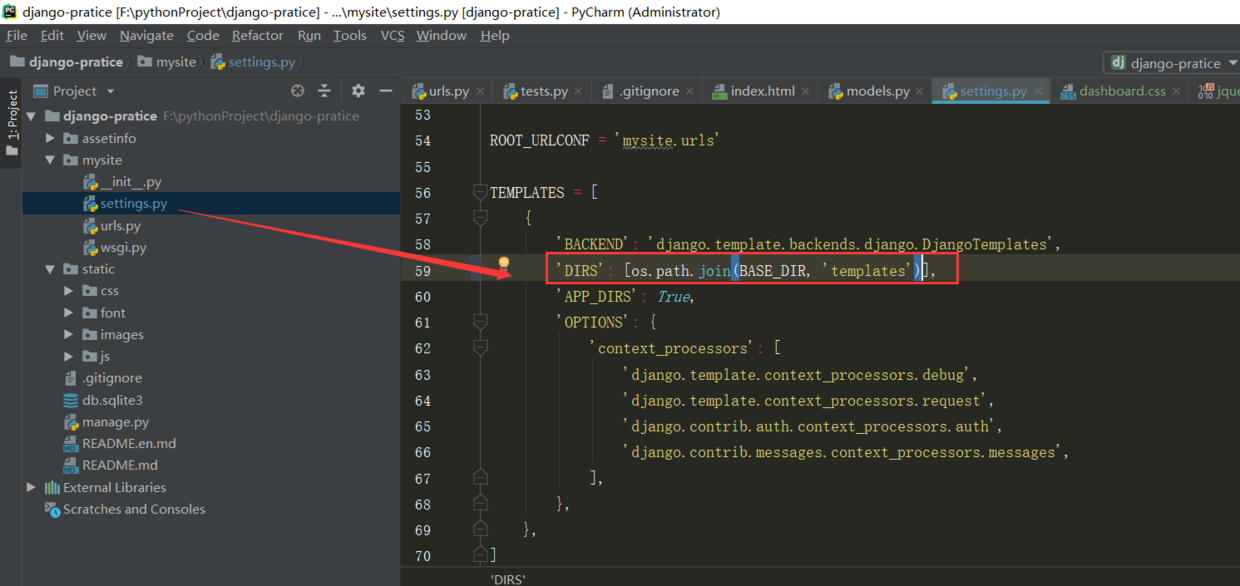The height and width of the screenshot is (586, 1240).
Task: Click mysite breadcrumb in navigation bar
Action: [x=167, y=62]
